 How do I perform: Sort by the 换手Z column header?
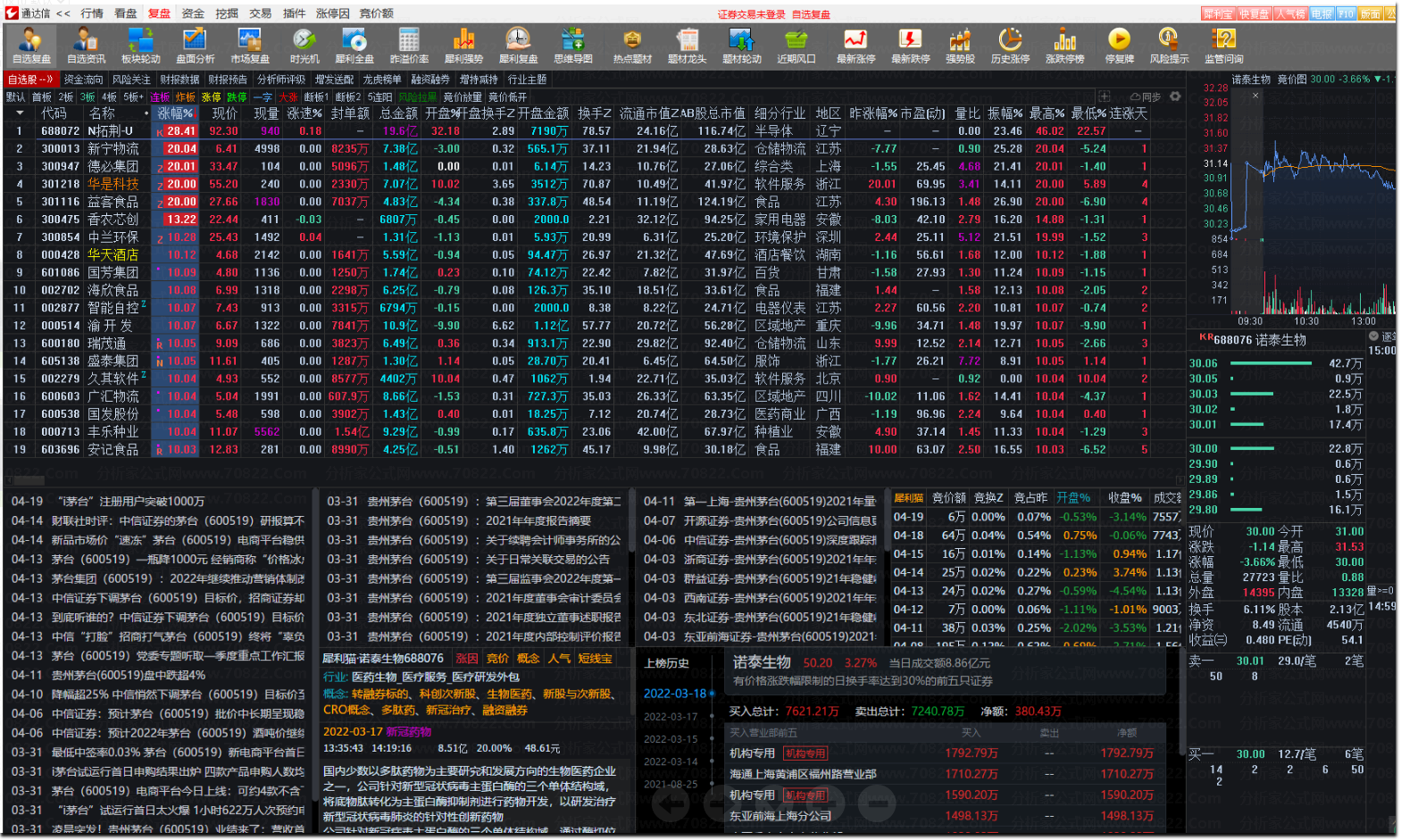pos(594,113)
